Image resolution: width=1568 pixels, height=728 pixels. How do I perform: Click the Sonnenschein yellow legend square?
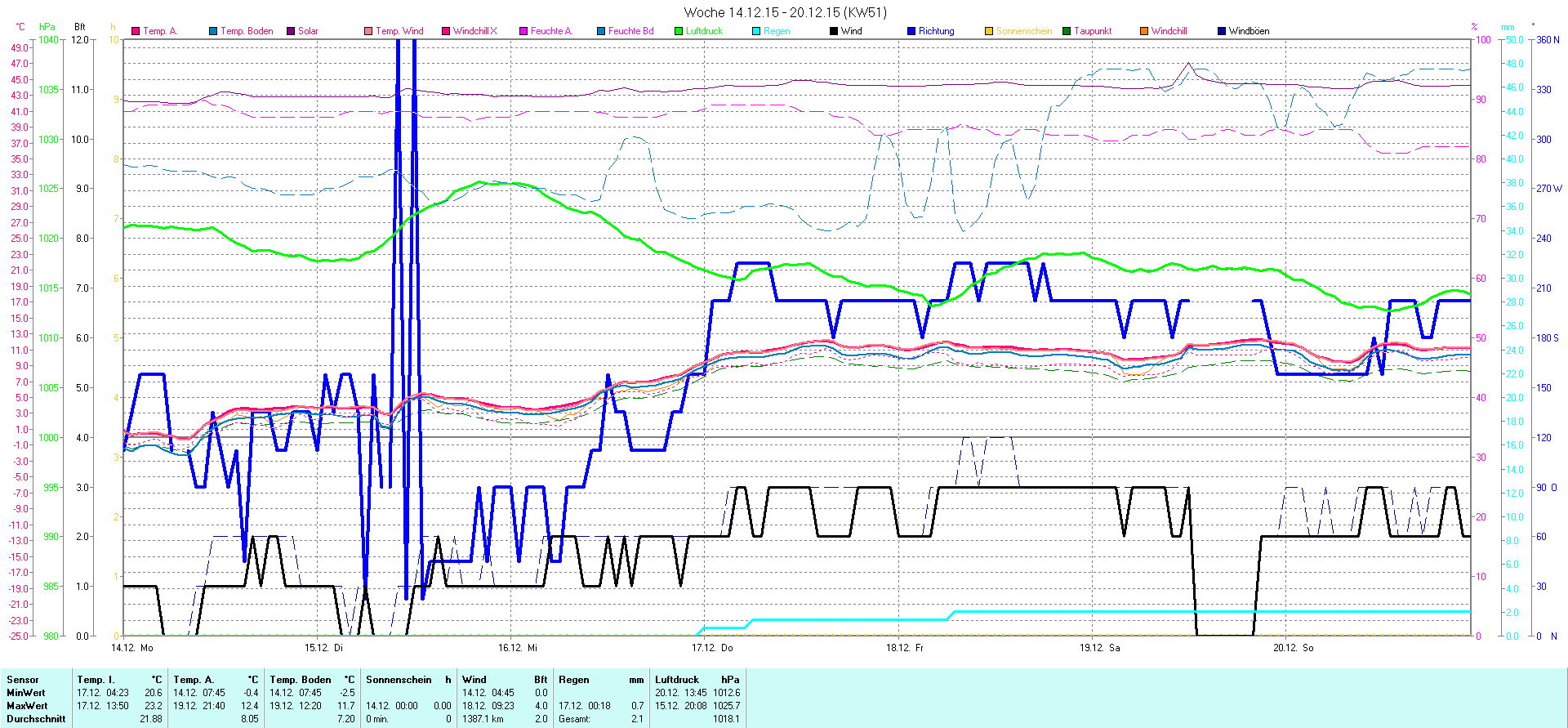(x=989, y=31)
